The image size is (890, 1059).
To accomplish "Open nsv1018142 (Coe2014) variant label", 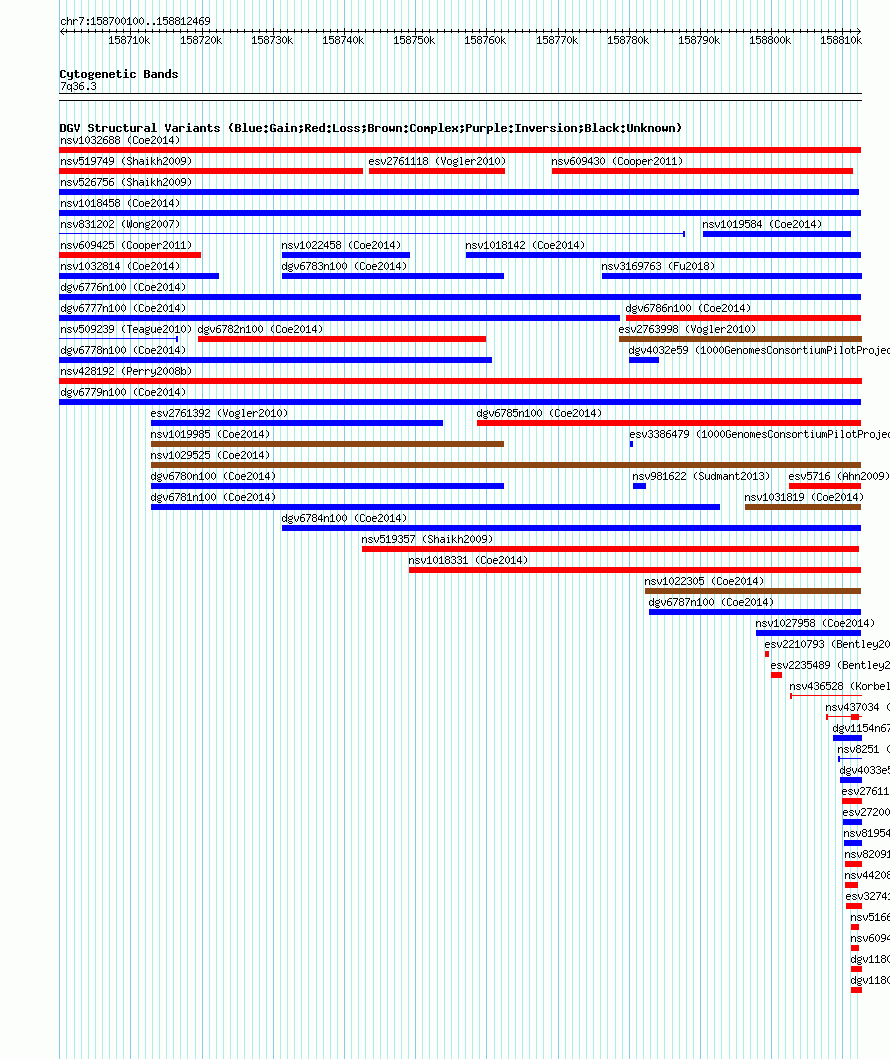I will point(525,245).
